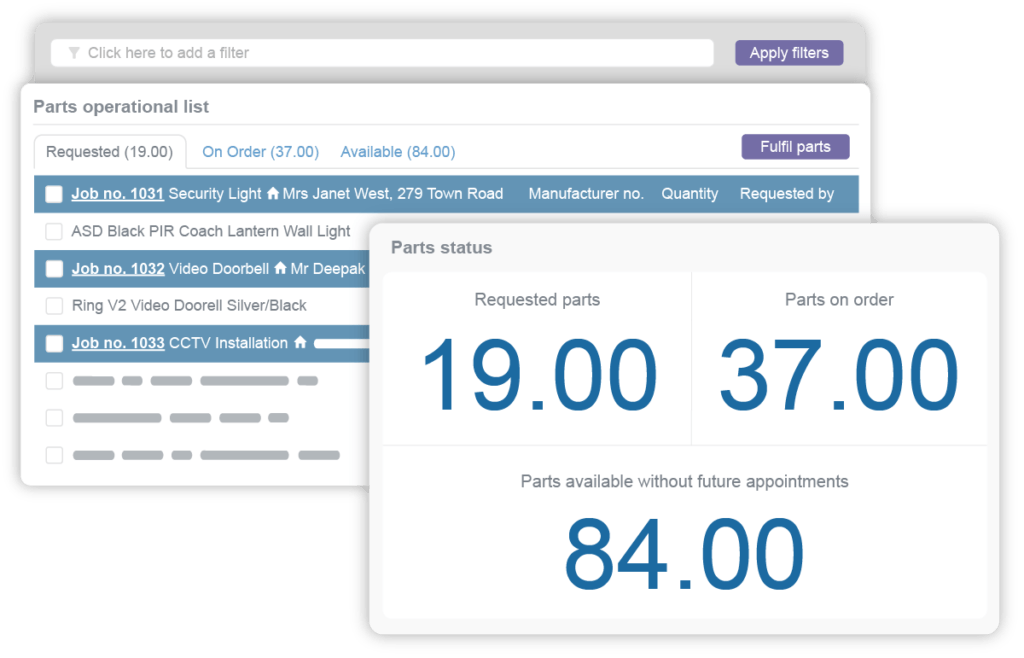Check the checkbox for Job no. 1032

pos(53,268)
